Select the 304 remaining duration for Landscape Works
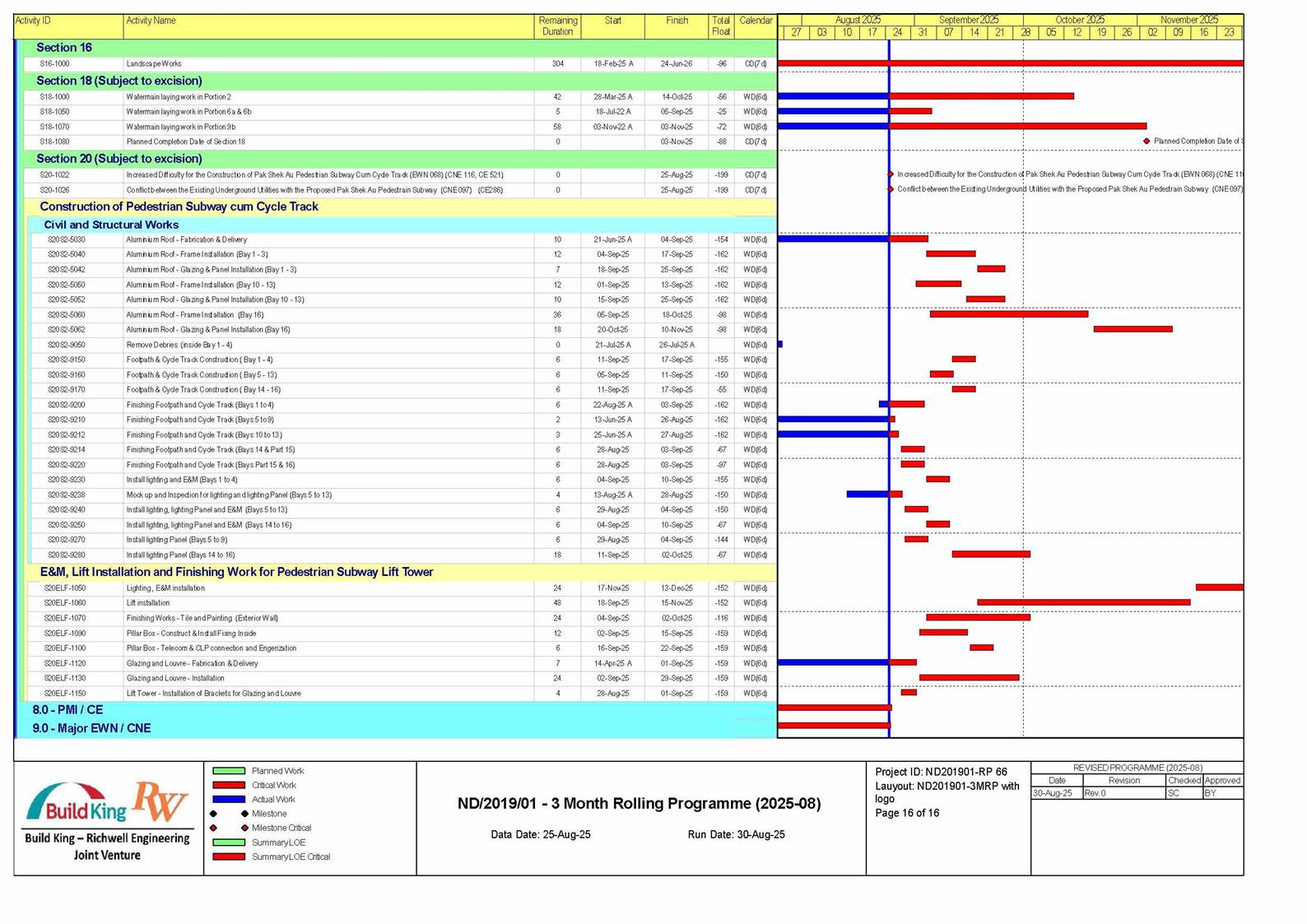Image resolution: width=1307 pixels, height=924 pixels. [x=557, y=63]
